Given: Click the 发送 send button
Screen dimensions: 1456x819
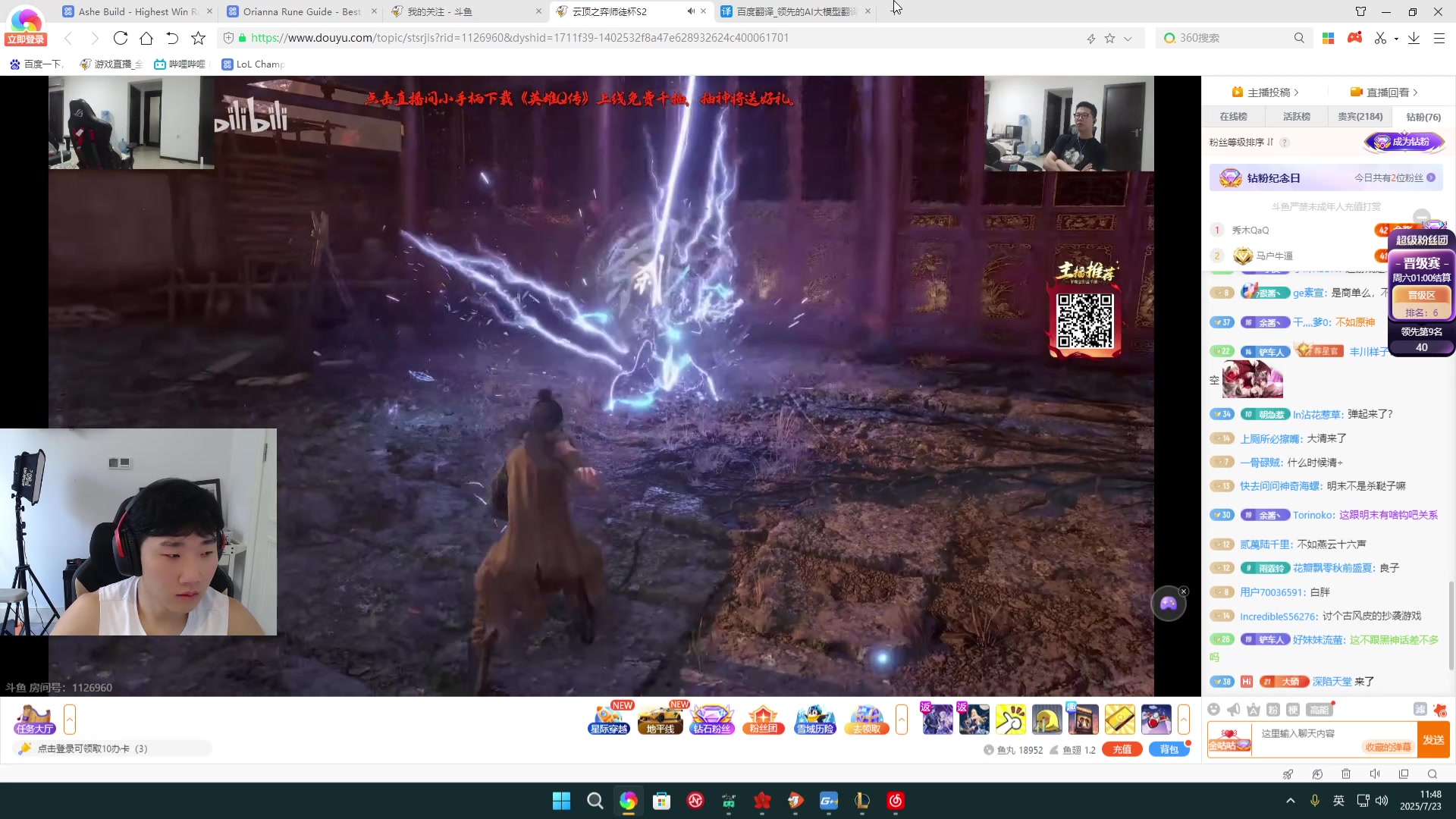Looking at the screenshot, I should 1433,739.
